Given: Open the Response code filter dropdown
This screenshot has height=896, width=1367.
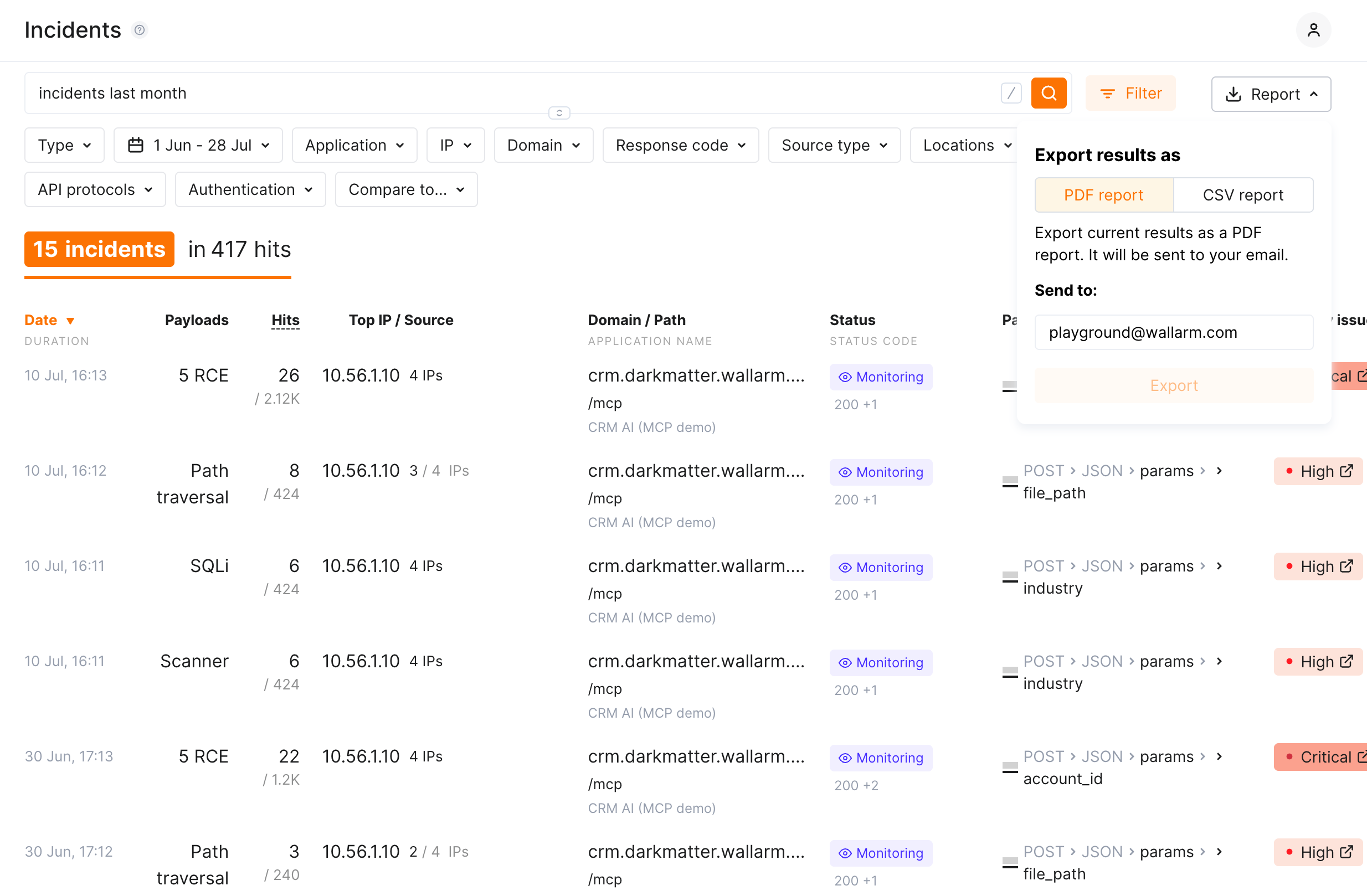Looking at the screenshot, I should (x=681, y=145).
